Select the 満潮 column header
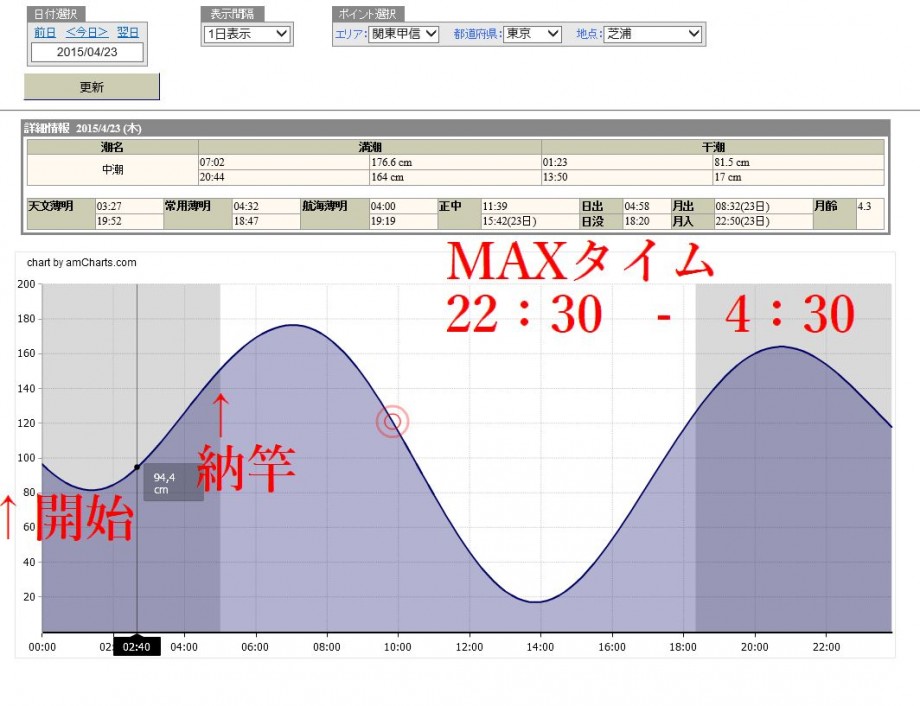The height and width of the screenshot is (706, 920). click(x=370, y=147)
